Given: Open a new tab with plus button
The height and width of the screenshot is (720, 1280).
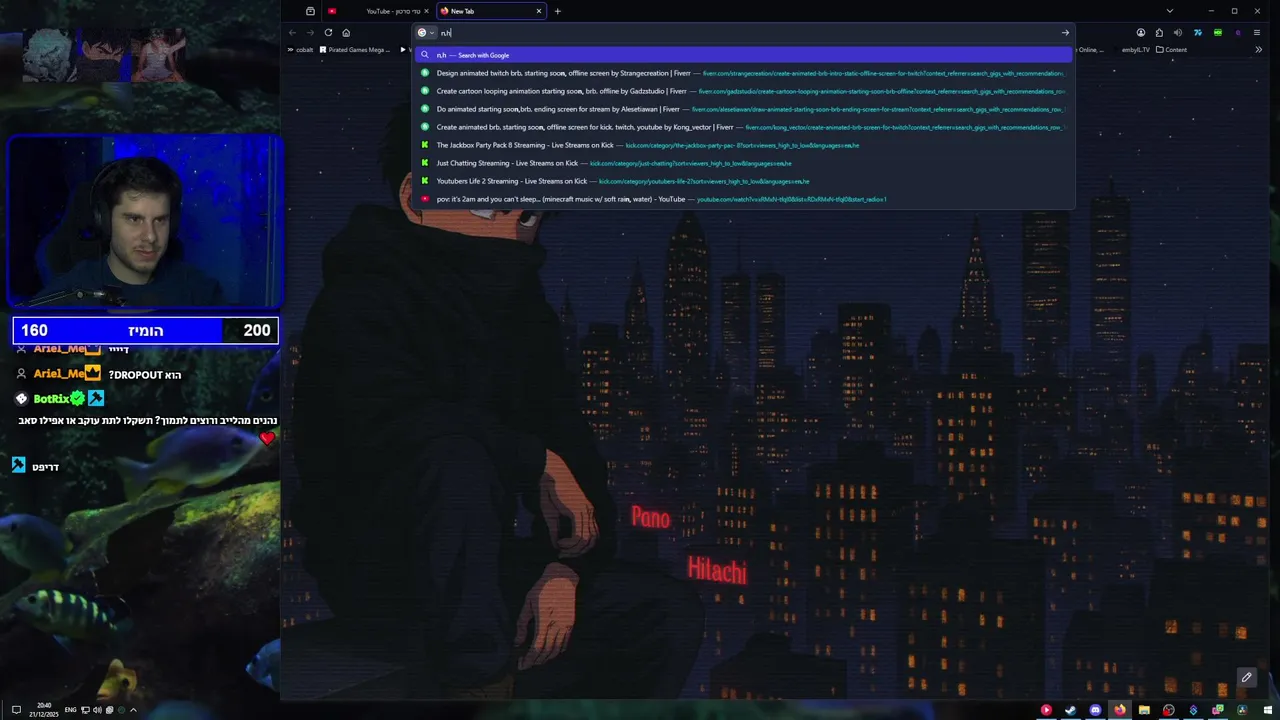Looking at the screenshot, I should tap(557, 11).
